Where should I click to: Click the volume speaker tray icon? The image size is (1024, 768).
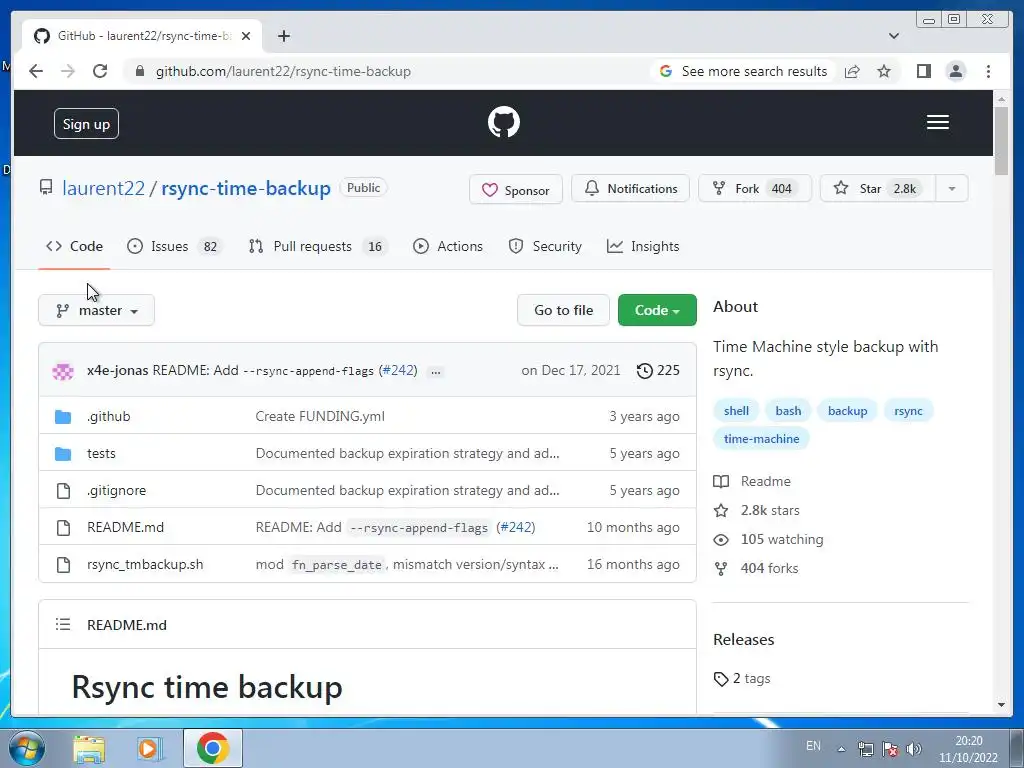tap(914, 748)
